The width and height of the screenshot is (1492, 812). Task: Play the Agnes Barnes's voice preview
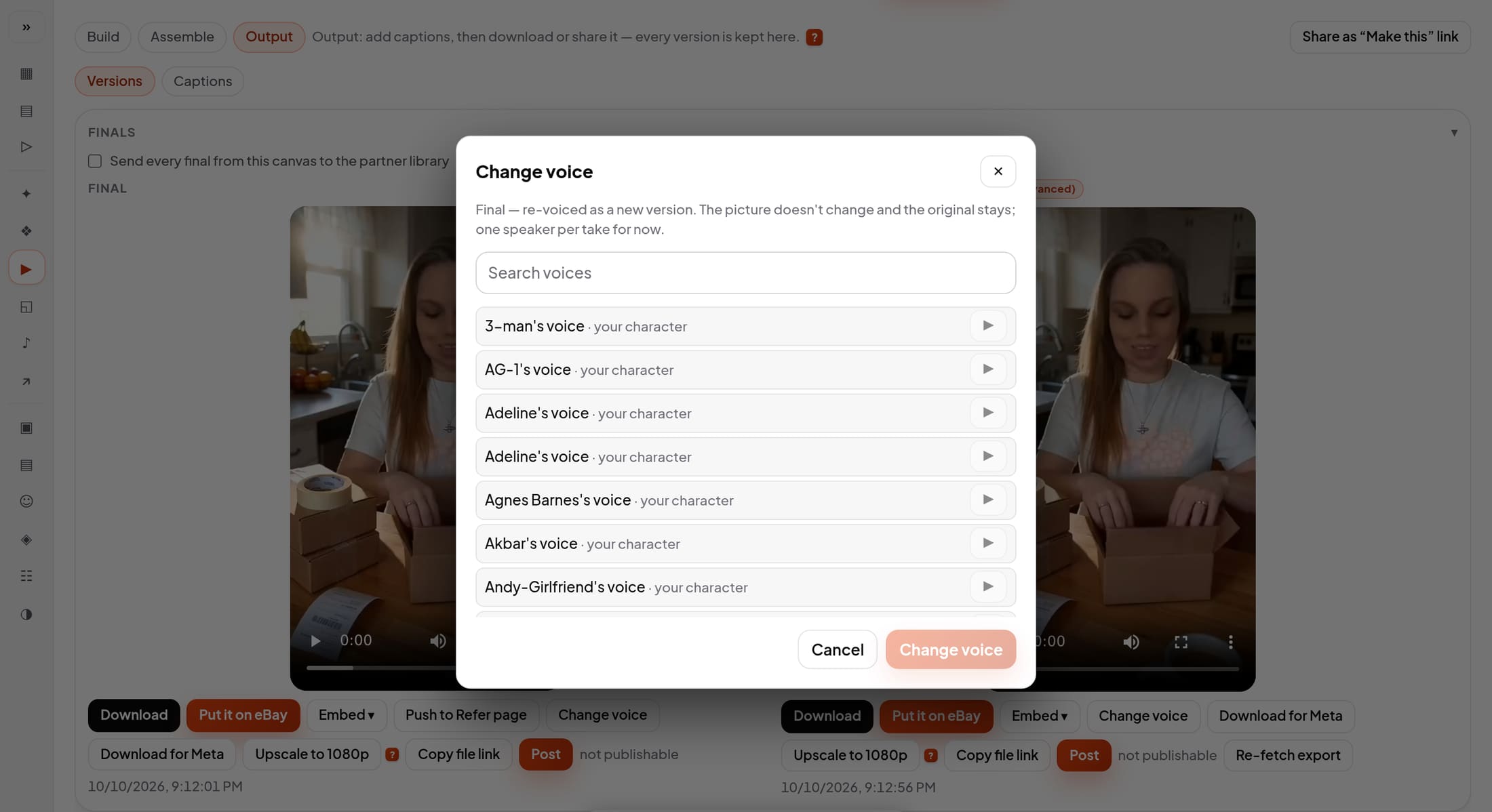[x=988, y=500]
